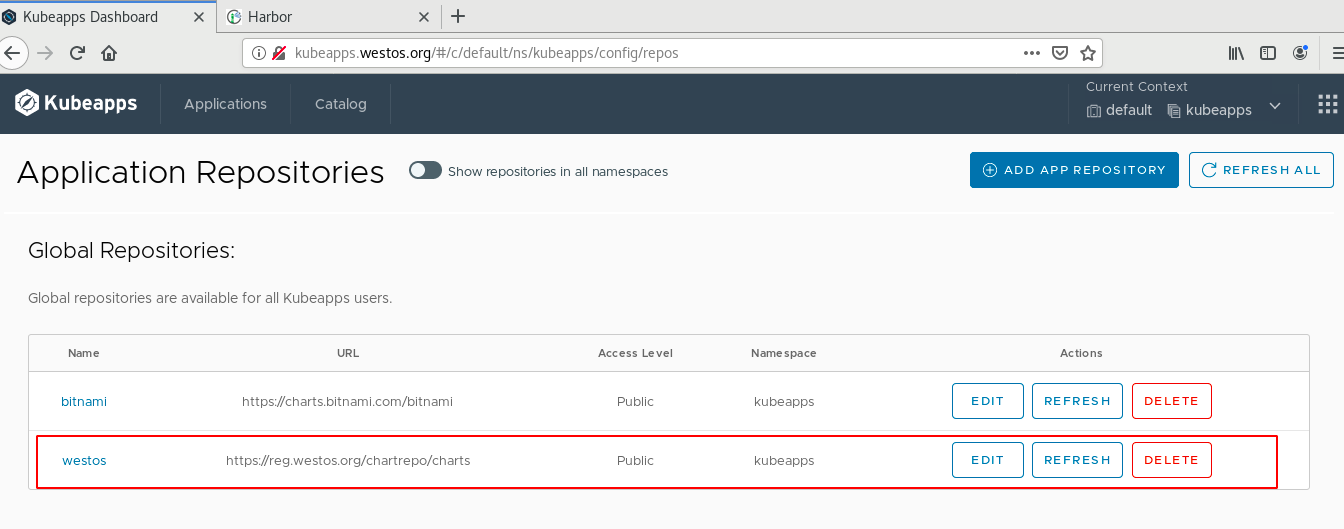Click the insecure connection lock icon
This screenshot has height=529, width=1344.
tap(280, 53)
